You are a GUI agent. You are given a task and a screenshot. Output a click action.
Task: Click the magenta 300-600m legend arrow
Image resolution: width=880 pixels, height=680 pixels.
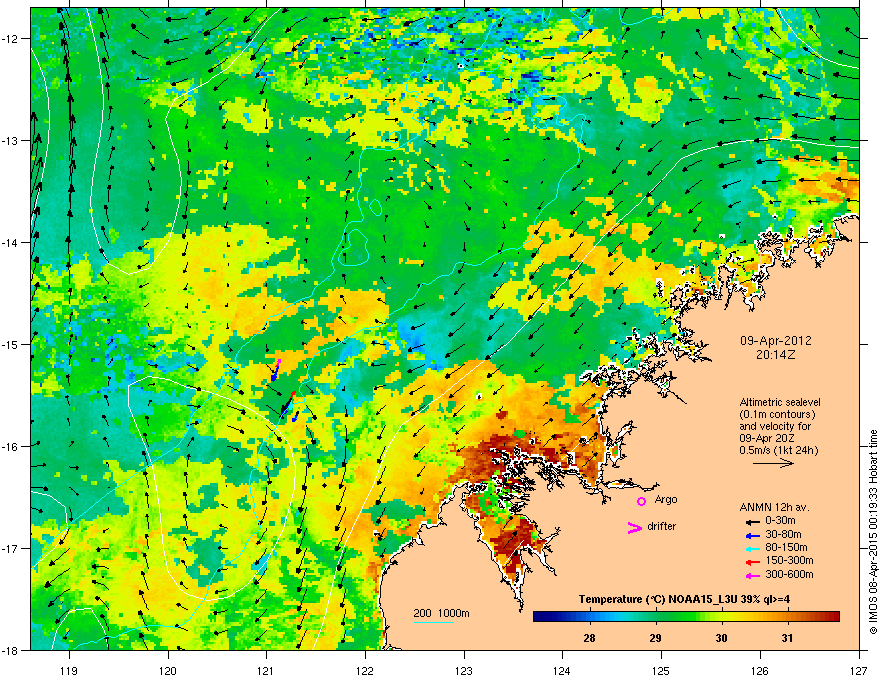pos(752,575)
